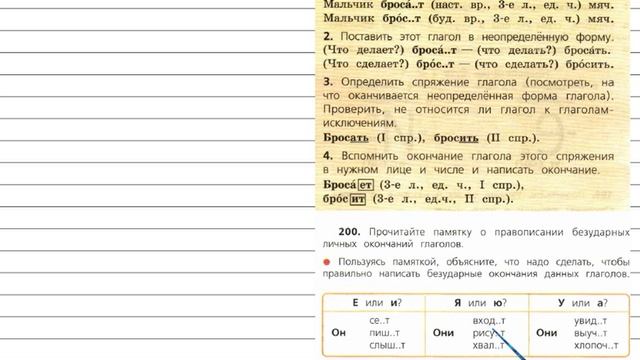Screen dimensions: 640x360
Task: Click step number "3." before "Определить спряжение"
Action: pyautogui.click(x=328, y=82)
